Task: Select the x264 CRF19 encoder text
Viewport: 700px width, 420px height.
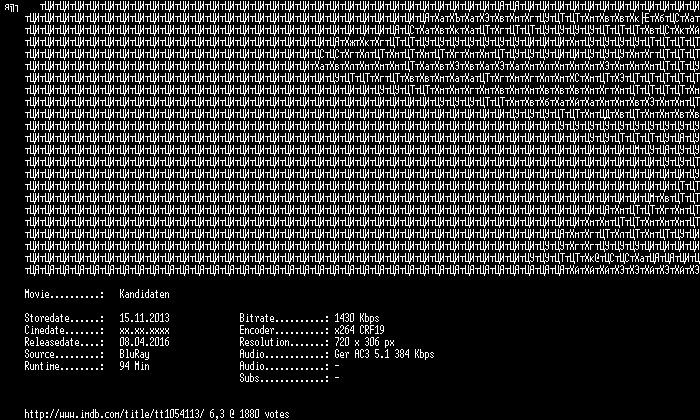Action: tap(359, 330)
